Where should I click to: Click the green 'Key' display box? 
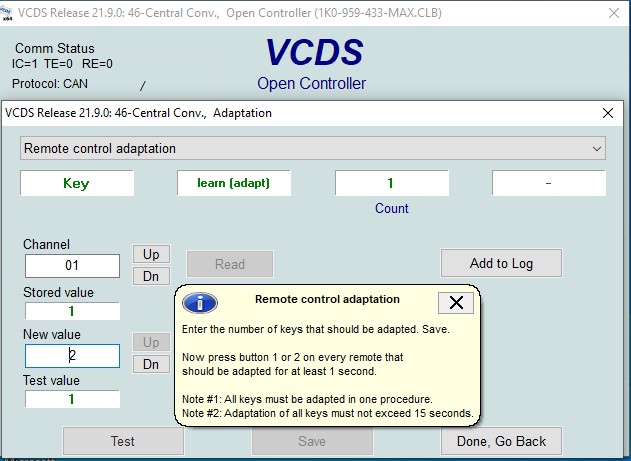coord(77,183)
